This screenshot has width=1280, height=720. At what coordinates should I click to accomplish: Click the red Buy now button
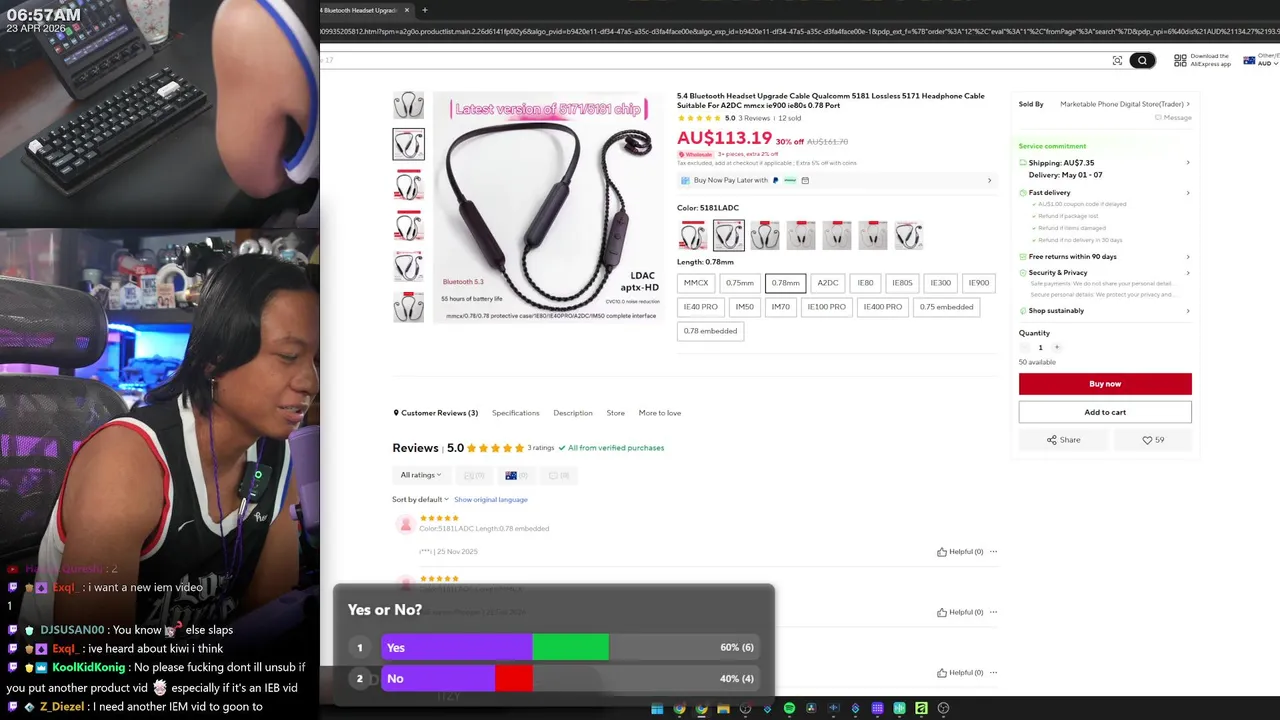coord(1105,384)
